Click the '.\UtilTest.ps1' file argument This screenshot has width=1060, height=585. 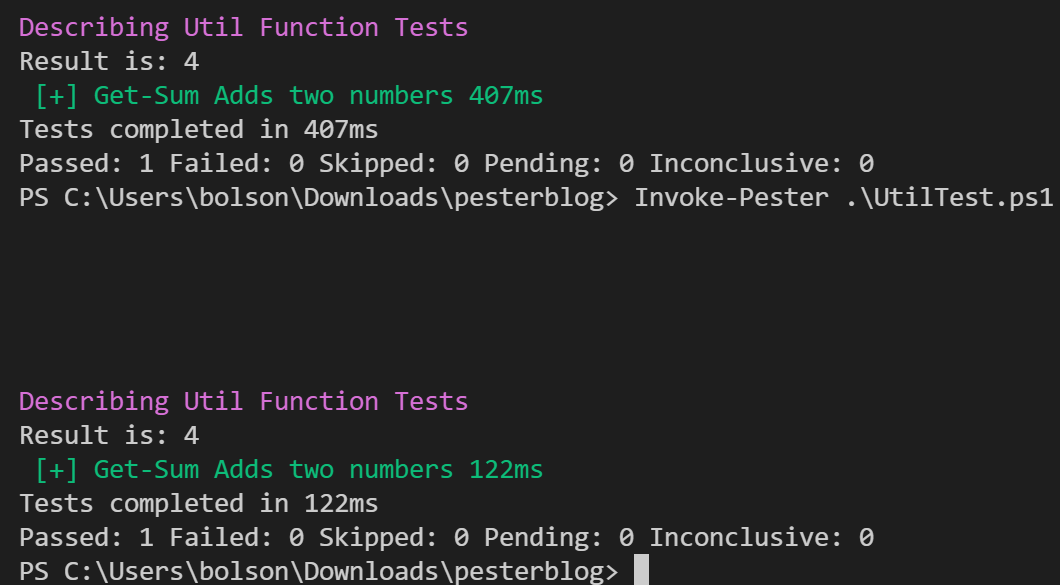pyautogui.click(x=950, y=197)
